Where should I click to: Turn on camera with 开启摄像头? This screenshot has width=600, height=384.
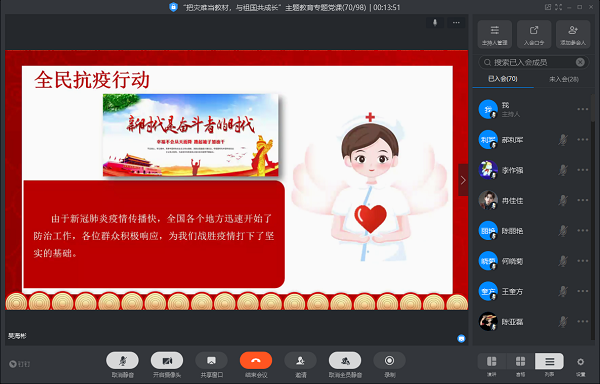tap(167, 360)
